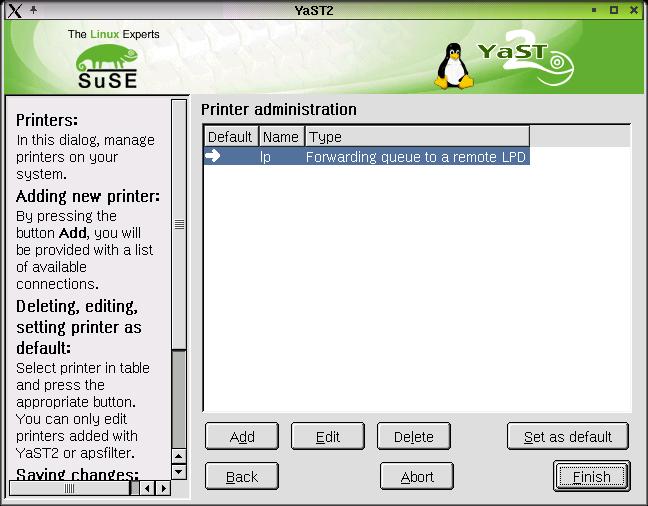
Task: Click the default arrow icon in lp row
Action: point(213,156)
